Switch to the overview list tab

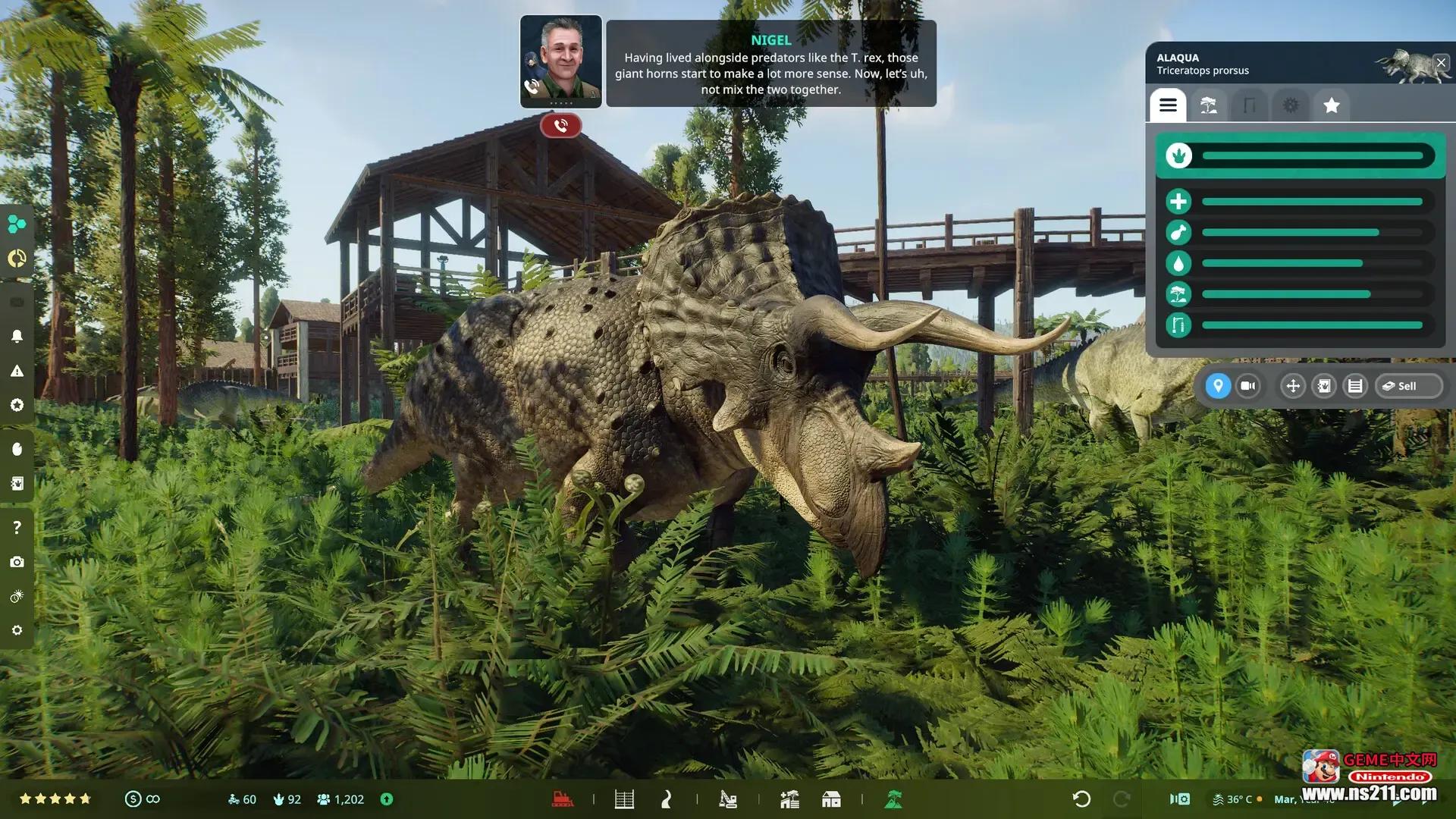(1168, 105)
